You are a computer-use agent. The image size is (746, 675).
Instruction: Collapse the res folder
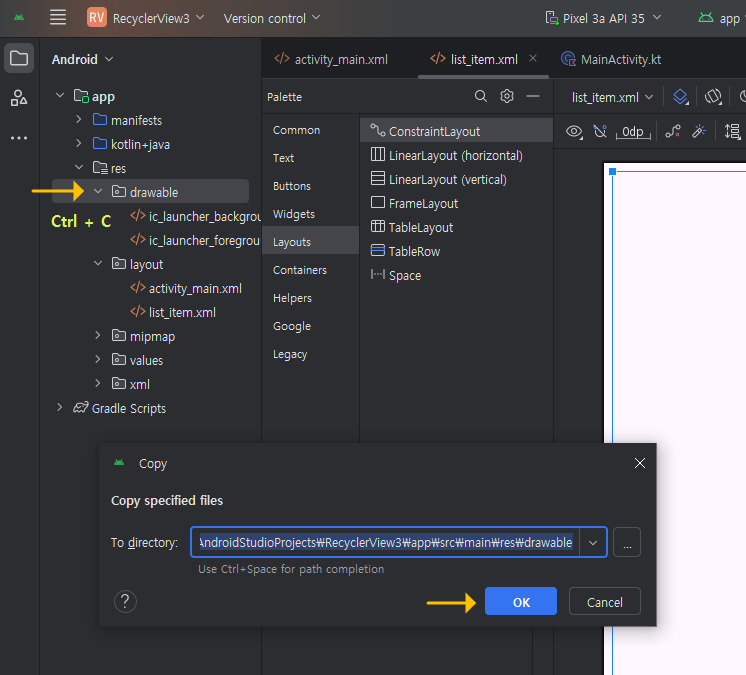(79, 167)
